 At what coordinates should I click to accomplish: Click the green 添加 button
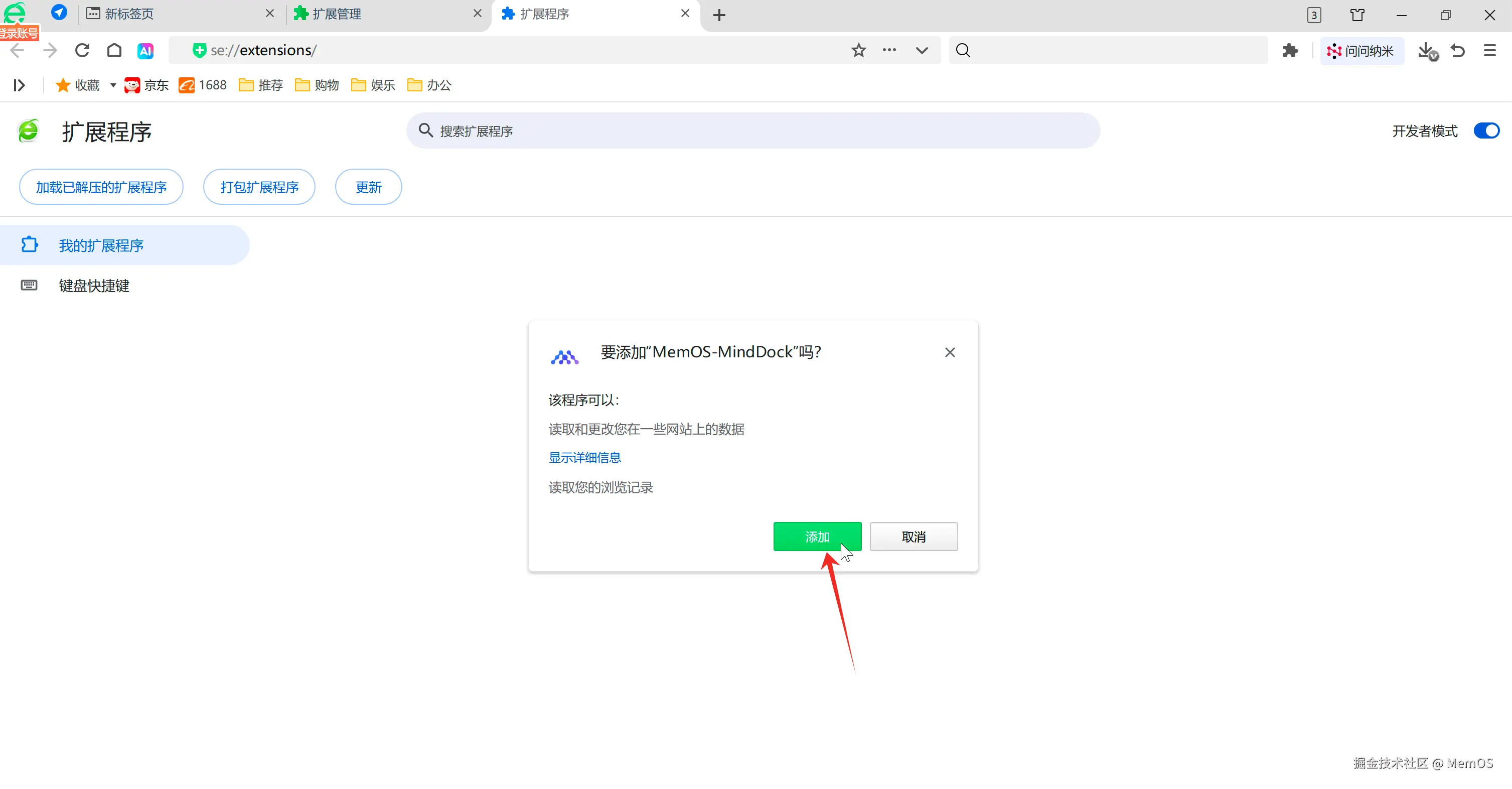(817, 536)
